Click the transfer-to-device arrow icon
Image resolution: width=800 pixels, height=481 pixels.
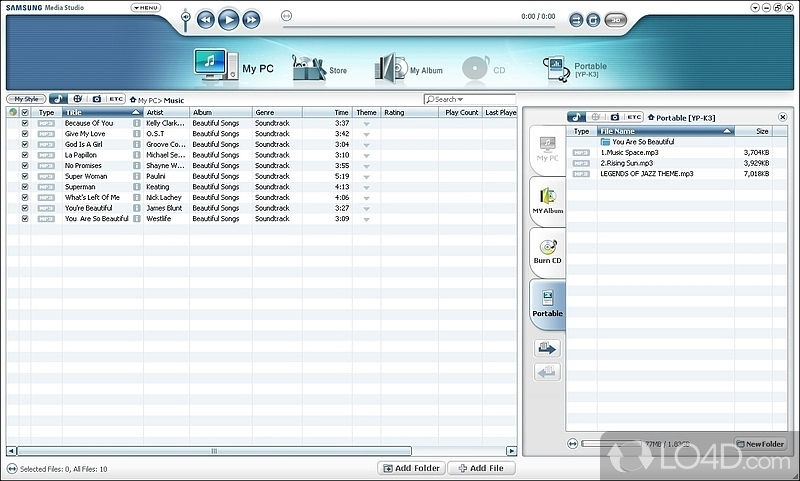click(x=548, y=349)
